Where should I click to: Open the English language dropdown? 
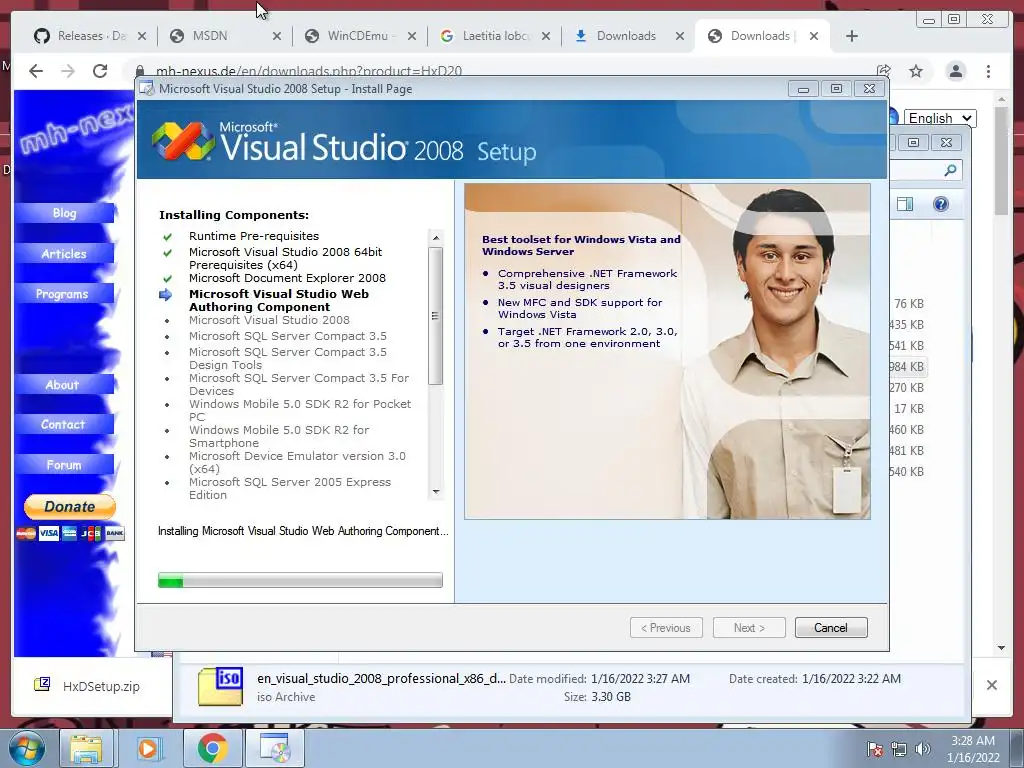tap(940, 118)
